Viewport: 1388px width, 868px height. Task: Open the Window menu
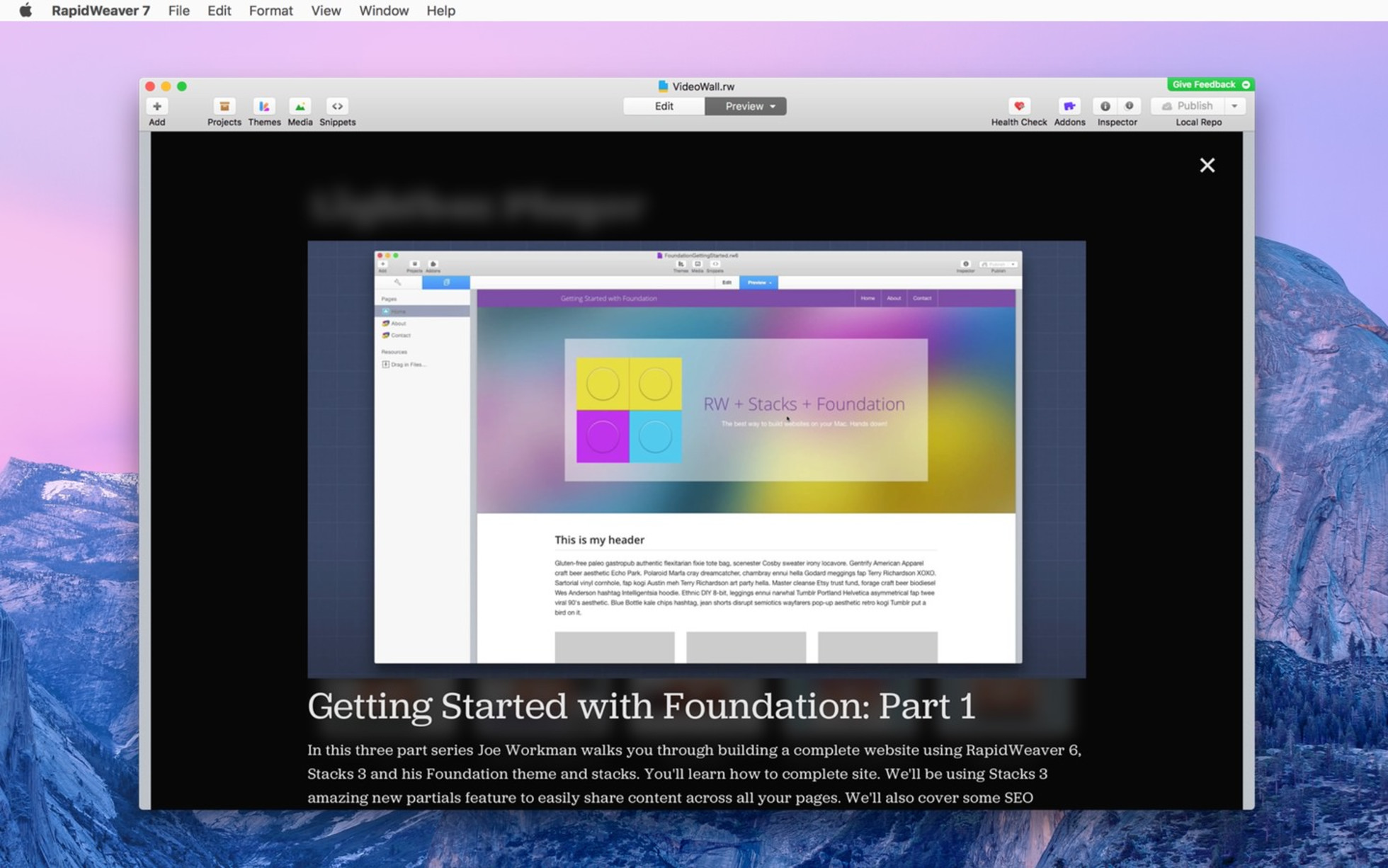(383, 11)
